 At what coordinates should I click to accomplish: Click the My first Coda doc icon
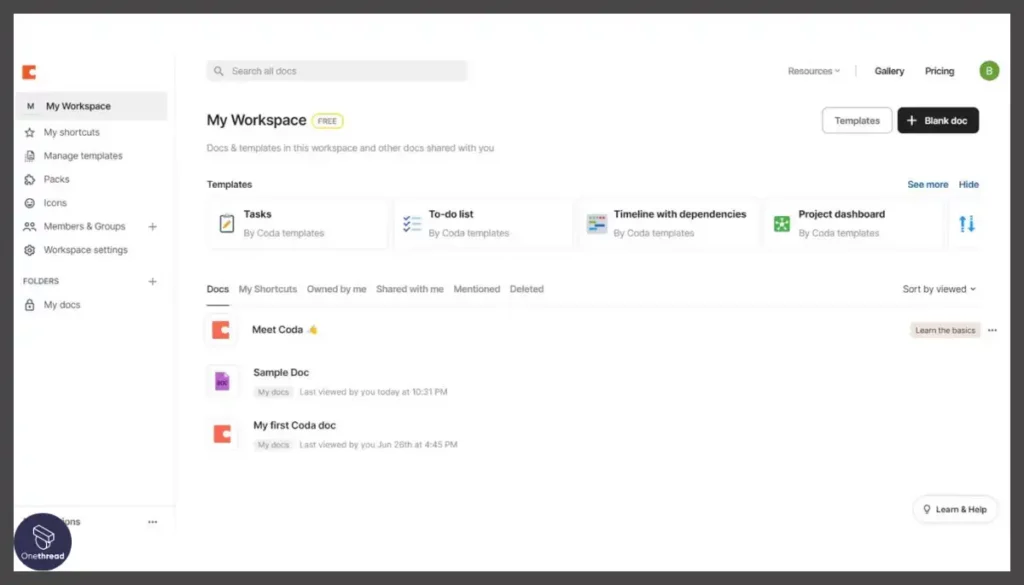pos(222,434)
